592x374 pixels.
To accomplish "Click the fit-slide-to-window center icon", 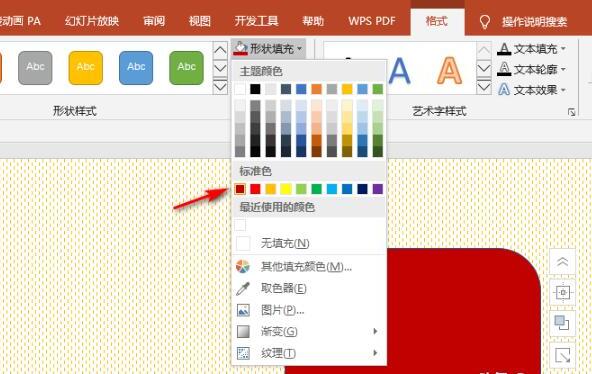I will [x=562, y=292].
